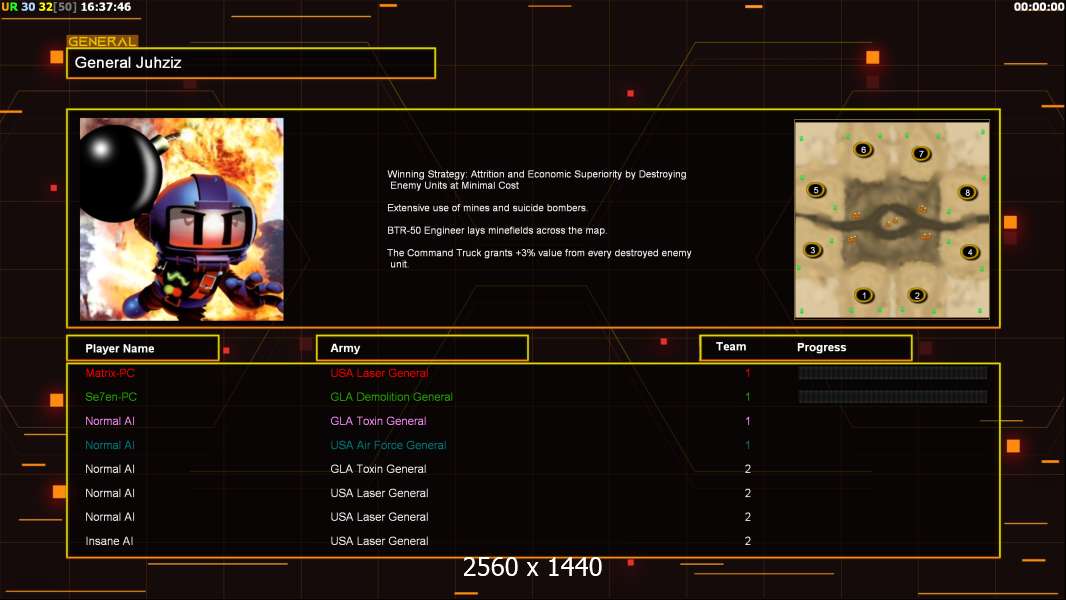1066x600 pixels.
Task: Click red USA Laser General army entry
Action: tap(379, 373)
